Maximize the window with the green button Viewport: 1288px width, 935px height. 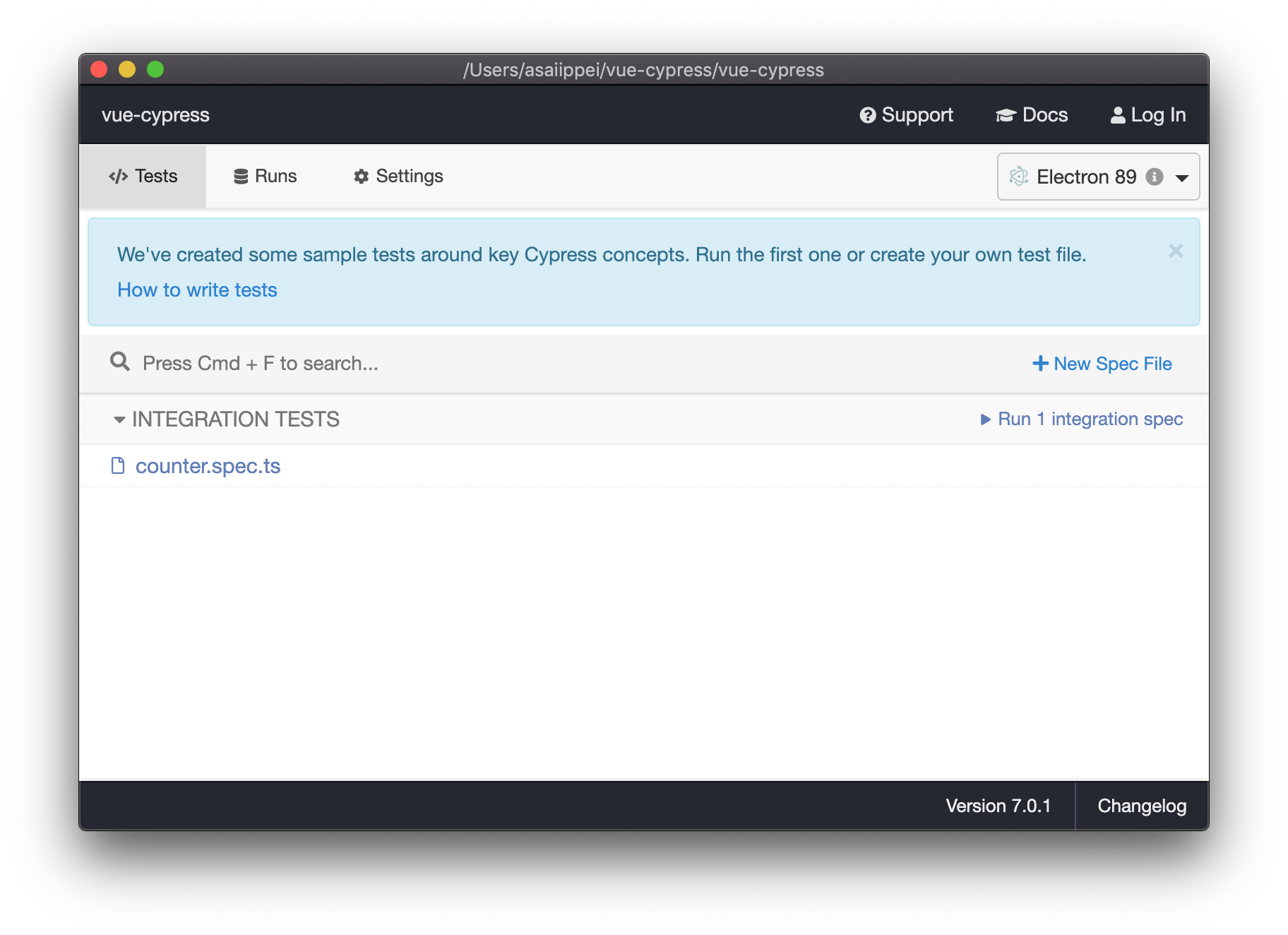[x=155, y=69]
